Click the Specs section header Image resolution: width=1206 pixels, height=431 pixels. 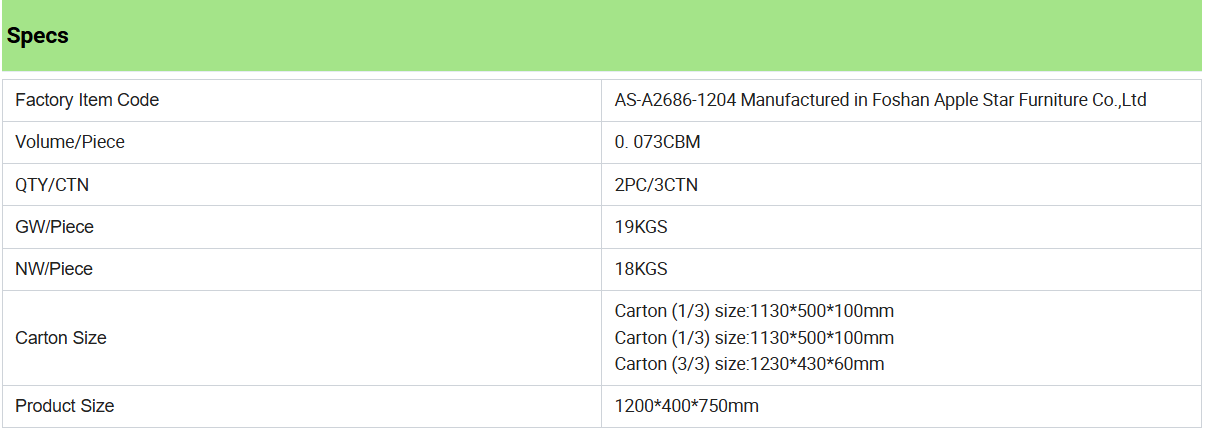point(38,36)
